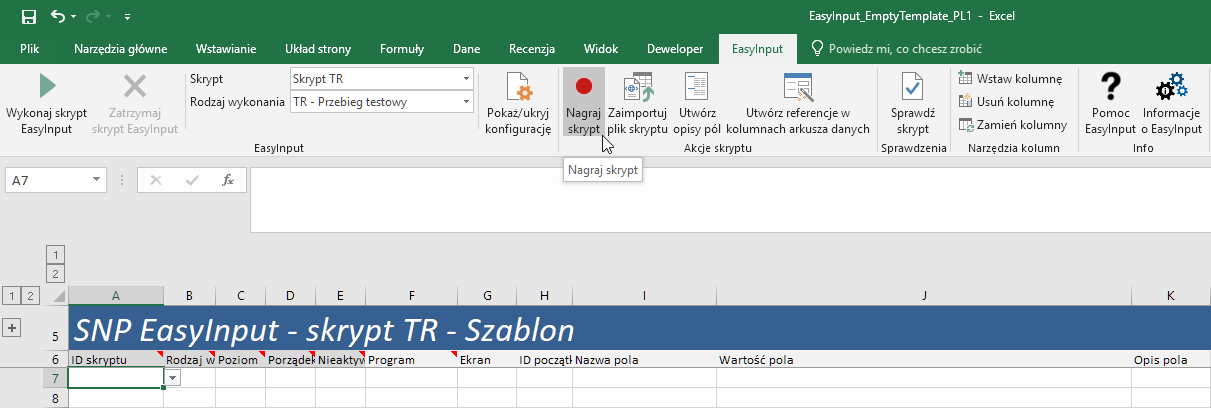Click row outline level 2 button
The image size is (1211, 408).
(31, 295)
